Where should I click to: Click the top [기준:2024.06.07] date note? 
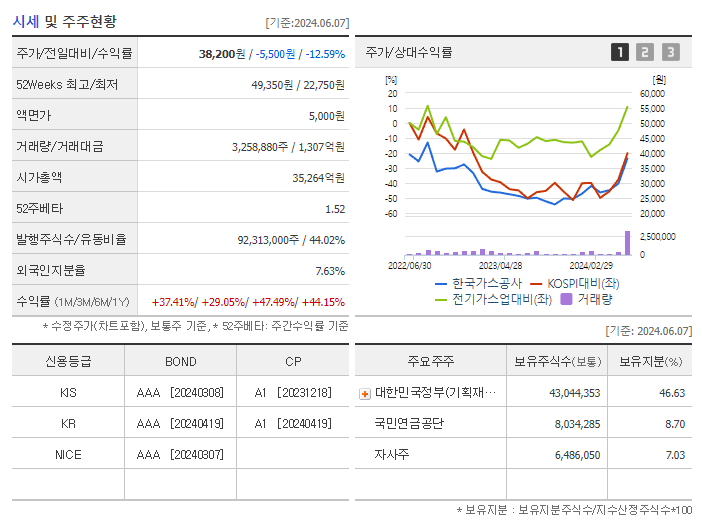[307, 23]
